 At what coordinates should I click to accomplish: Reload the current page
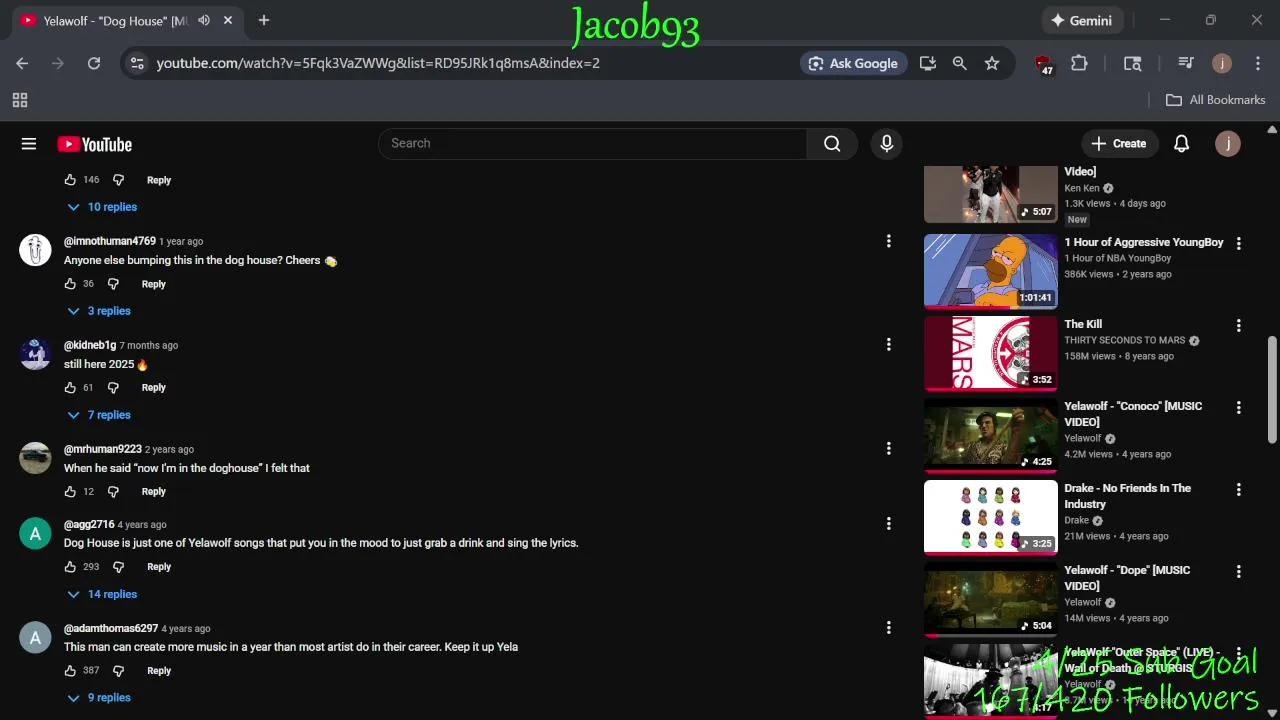(94, 63)
